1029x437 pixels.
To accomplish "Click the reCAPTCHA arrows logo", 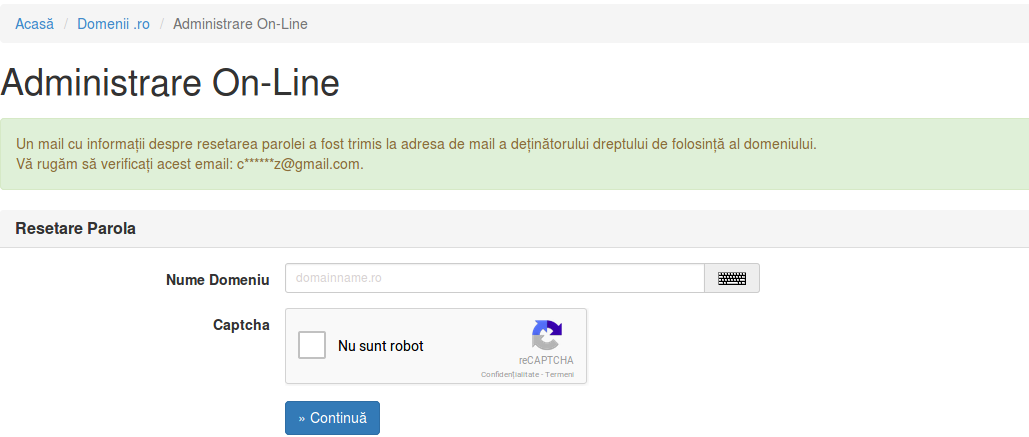I will point(547,335).
